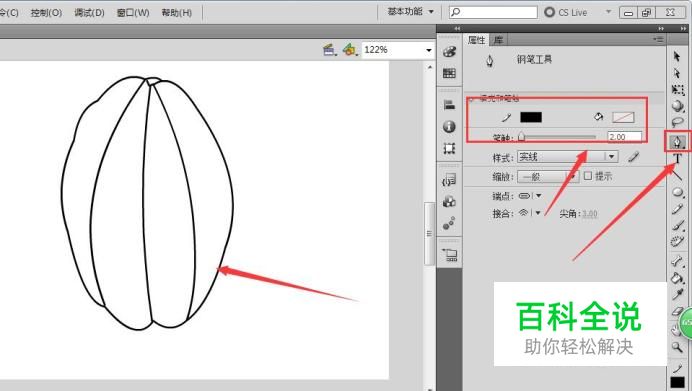692x391 pixels.
Task: Open the 基本功能 workspace dropdown
Action: pos(410,11)
